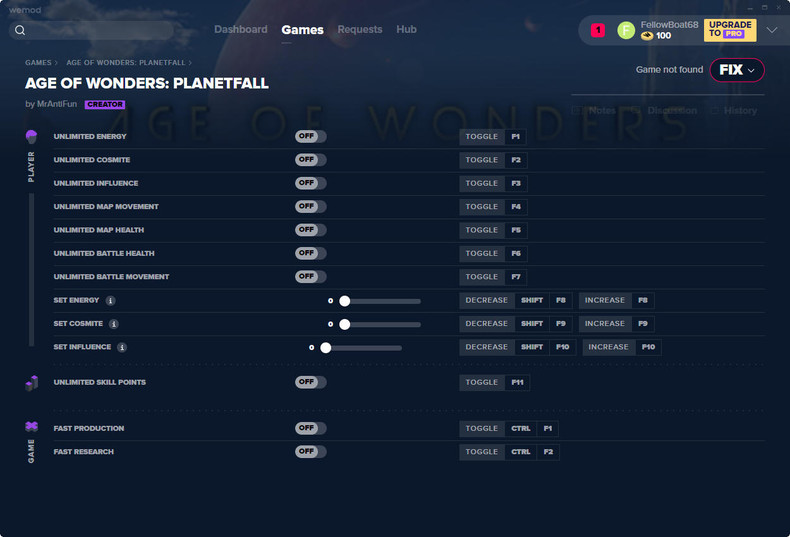
Task: Open the red notification badge
Action: pyautogui.click(x=598, y=30)
